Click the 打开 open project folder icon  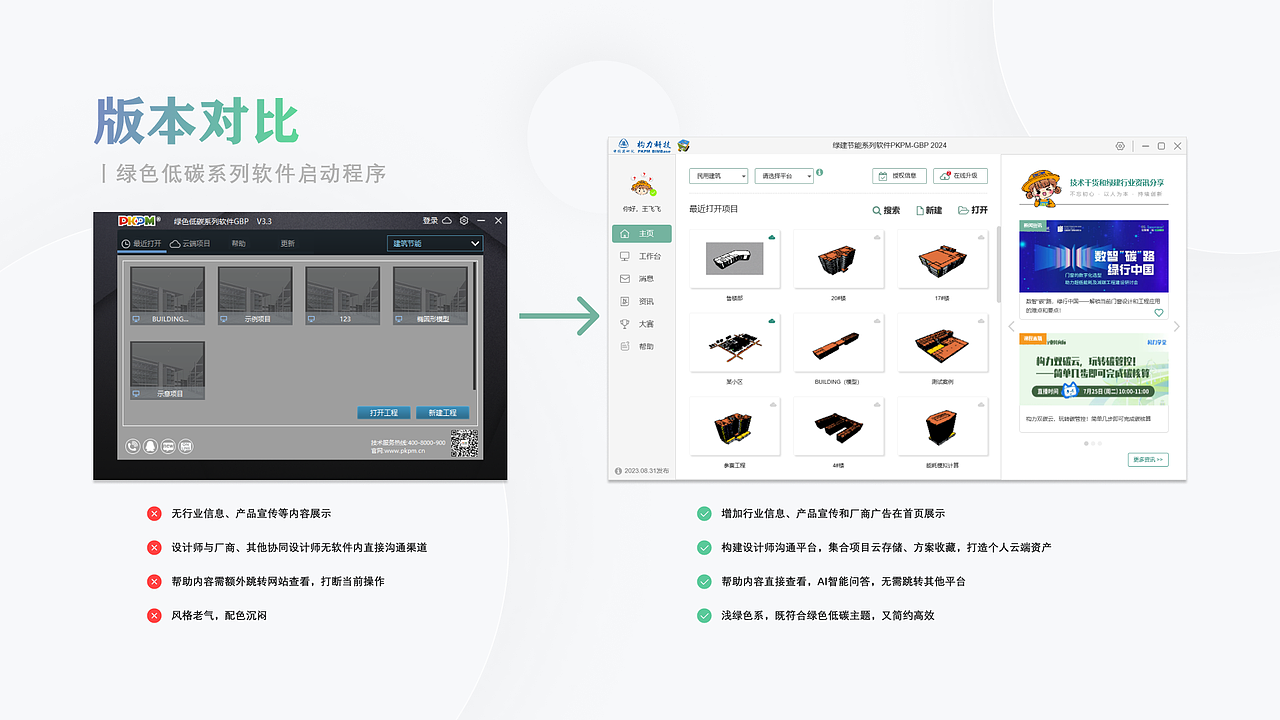963,211
